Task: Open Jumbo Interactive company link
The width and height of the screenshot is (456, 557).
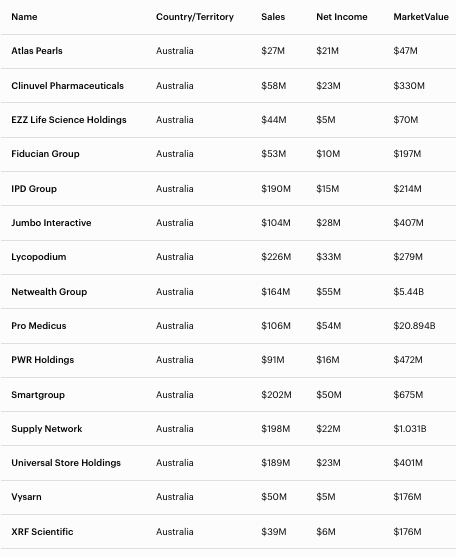Action: (51, 223)
